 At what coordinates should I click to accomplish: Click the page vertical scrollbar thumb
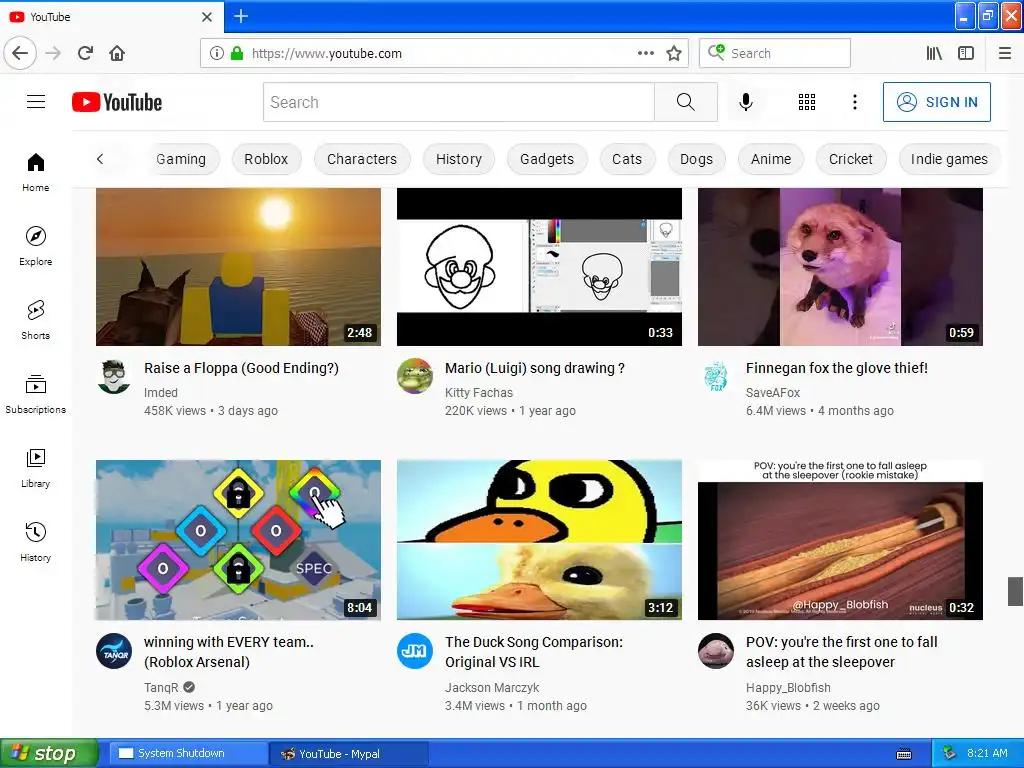1015,592
